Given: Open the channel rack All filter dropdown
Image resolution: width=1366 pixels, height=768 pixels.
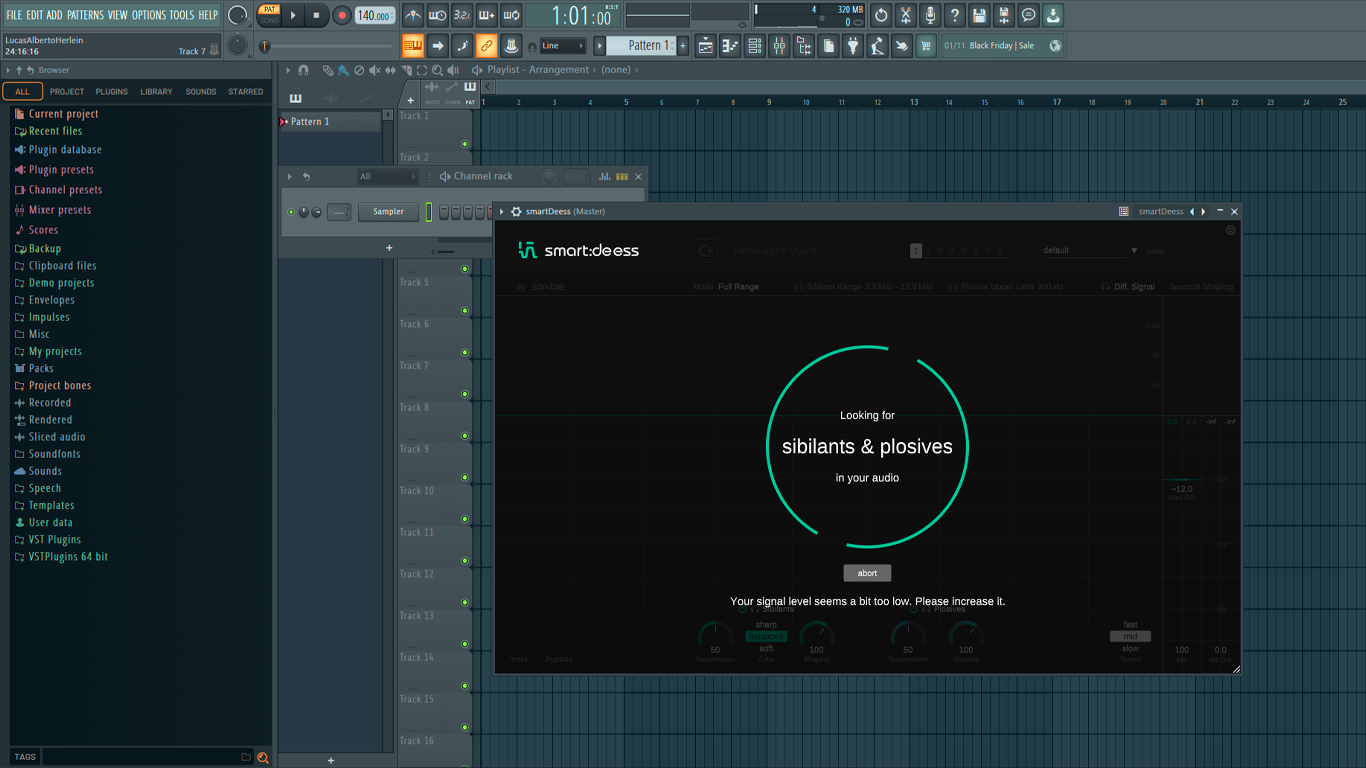Looking at the screenshot, I should click(388, 177).
